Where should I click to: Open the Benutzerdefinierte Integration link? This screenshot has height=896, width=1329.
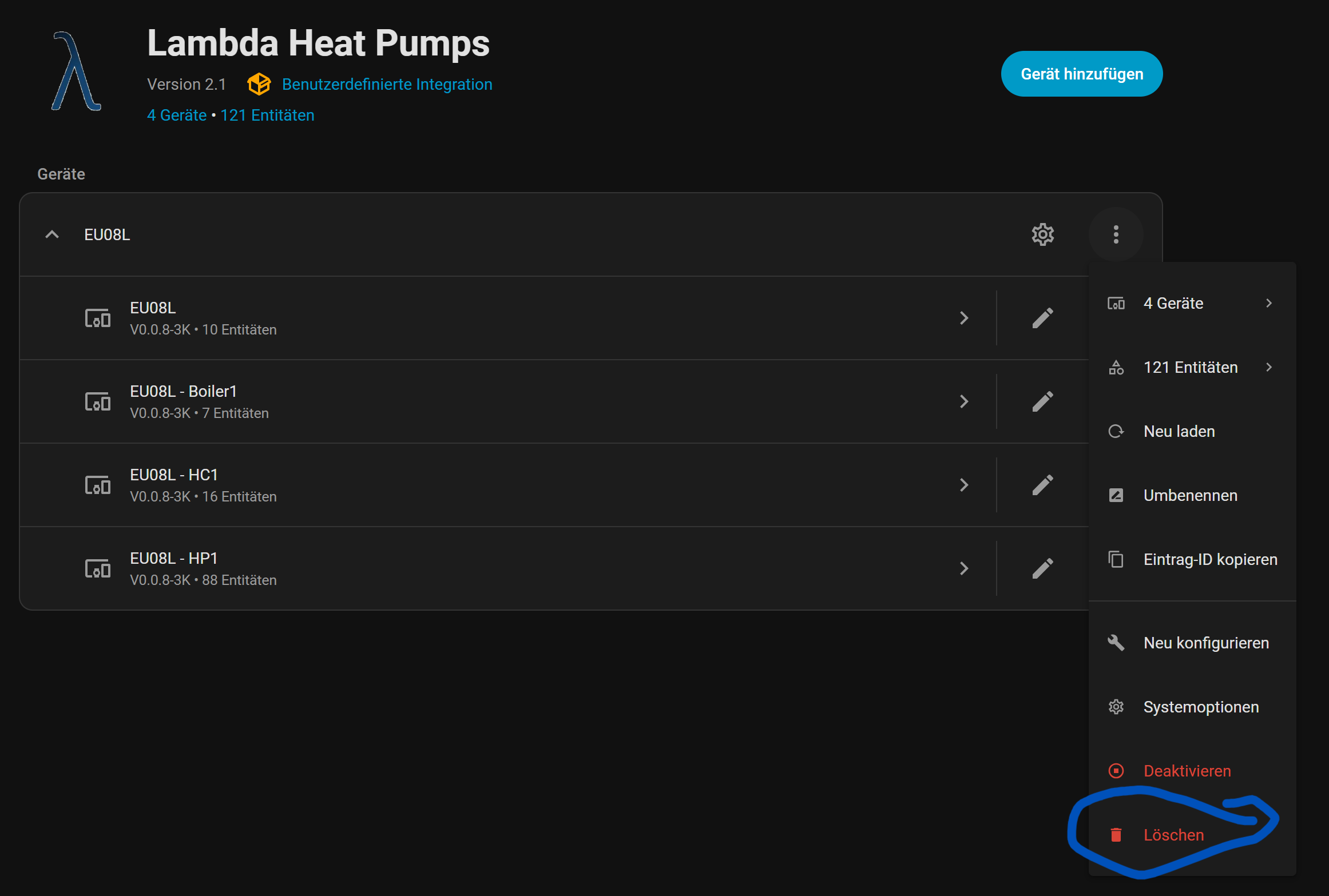tap(387, 84)
